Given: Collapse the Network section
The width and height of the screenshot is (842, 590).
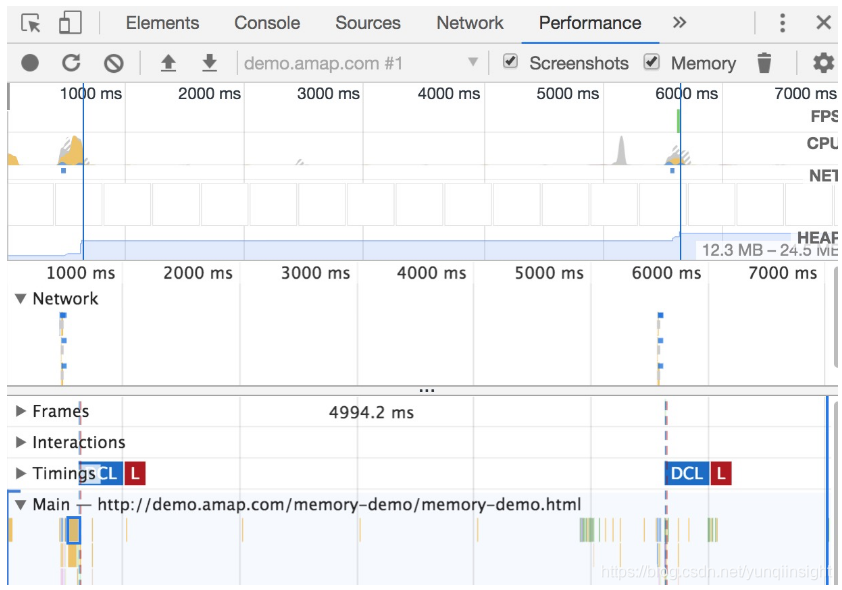Looking at the screenshot, I should point(20,299).
